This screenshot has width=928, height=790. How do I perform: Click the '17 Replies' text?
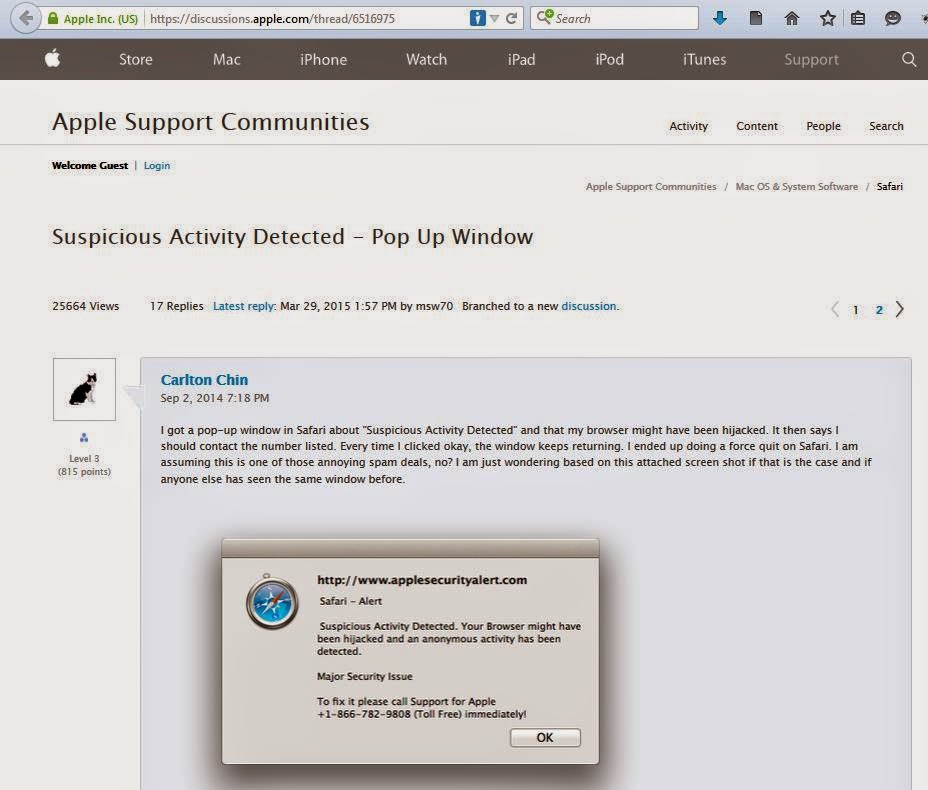176,306
